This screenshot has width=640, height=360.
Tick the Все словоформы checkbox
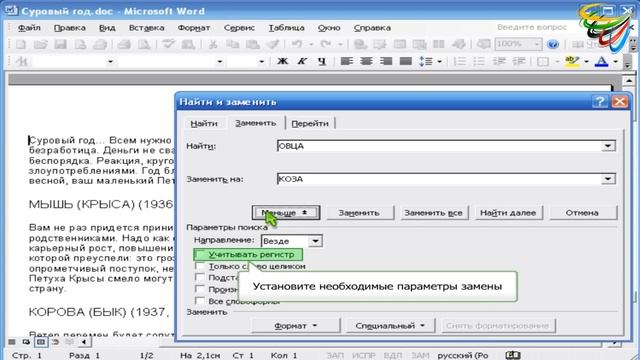200,301
